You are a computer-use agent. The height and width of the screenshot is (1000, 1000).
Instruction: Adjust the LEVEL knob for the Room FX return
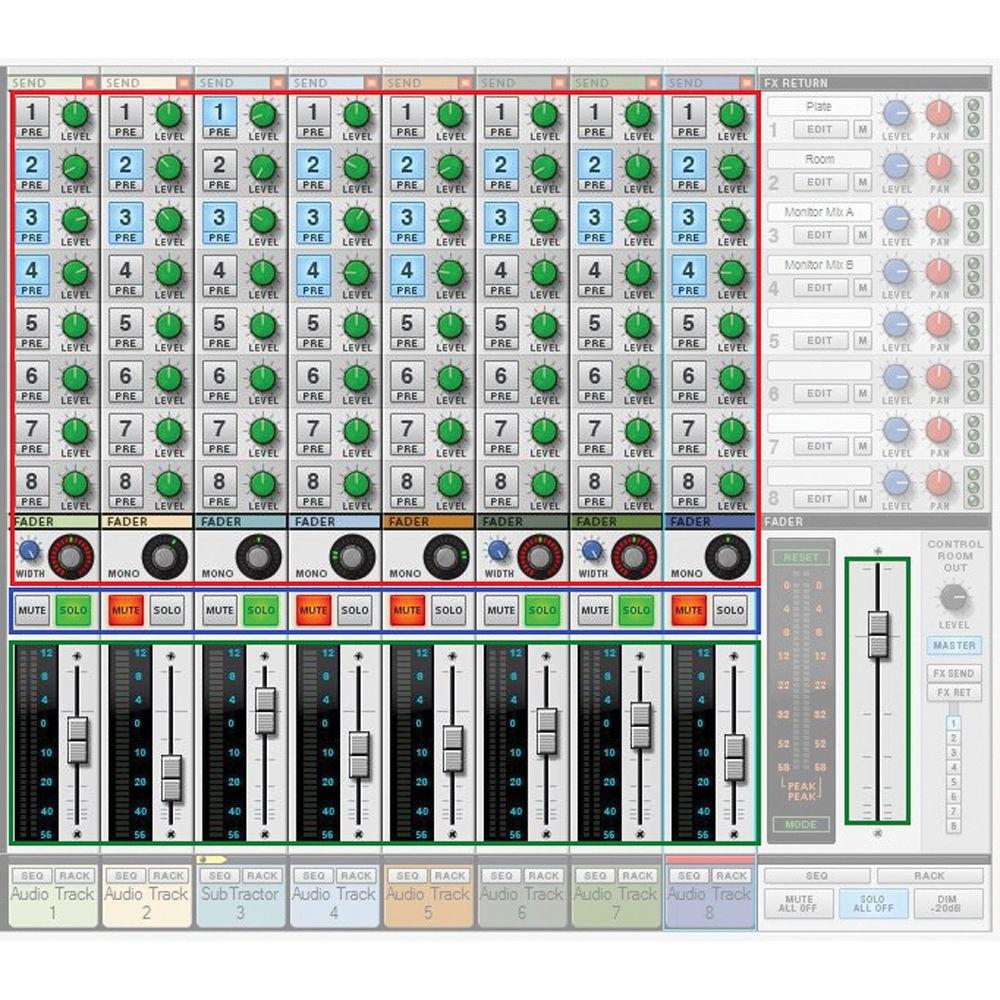pos(895,166)
